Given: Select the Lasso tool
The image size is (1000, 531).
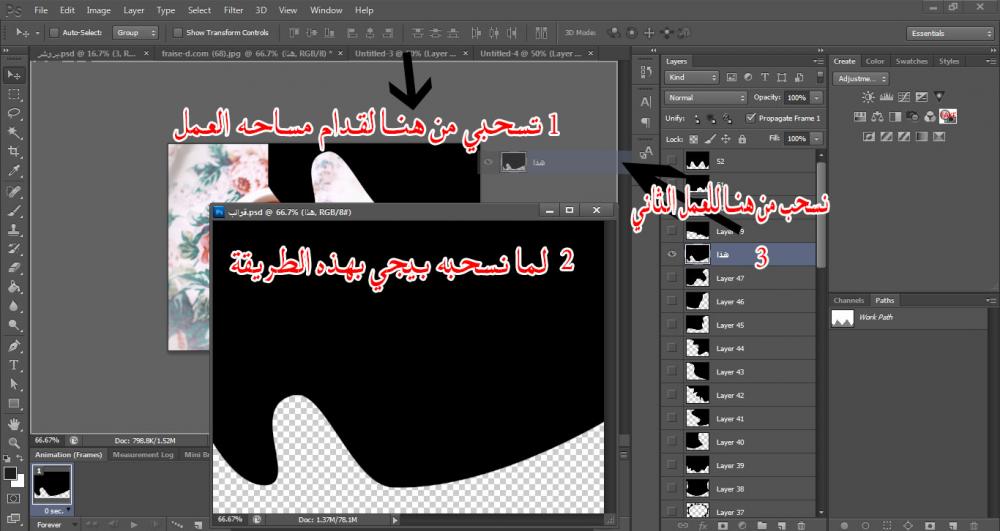Looking at the screenshot, I should click(14, 113).
